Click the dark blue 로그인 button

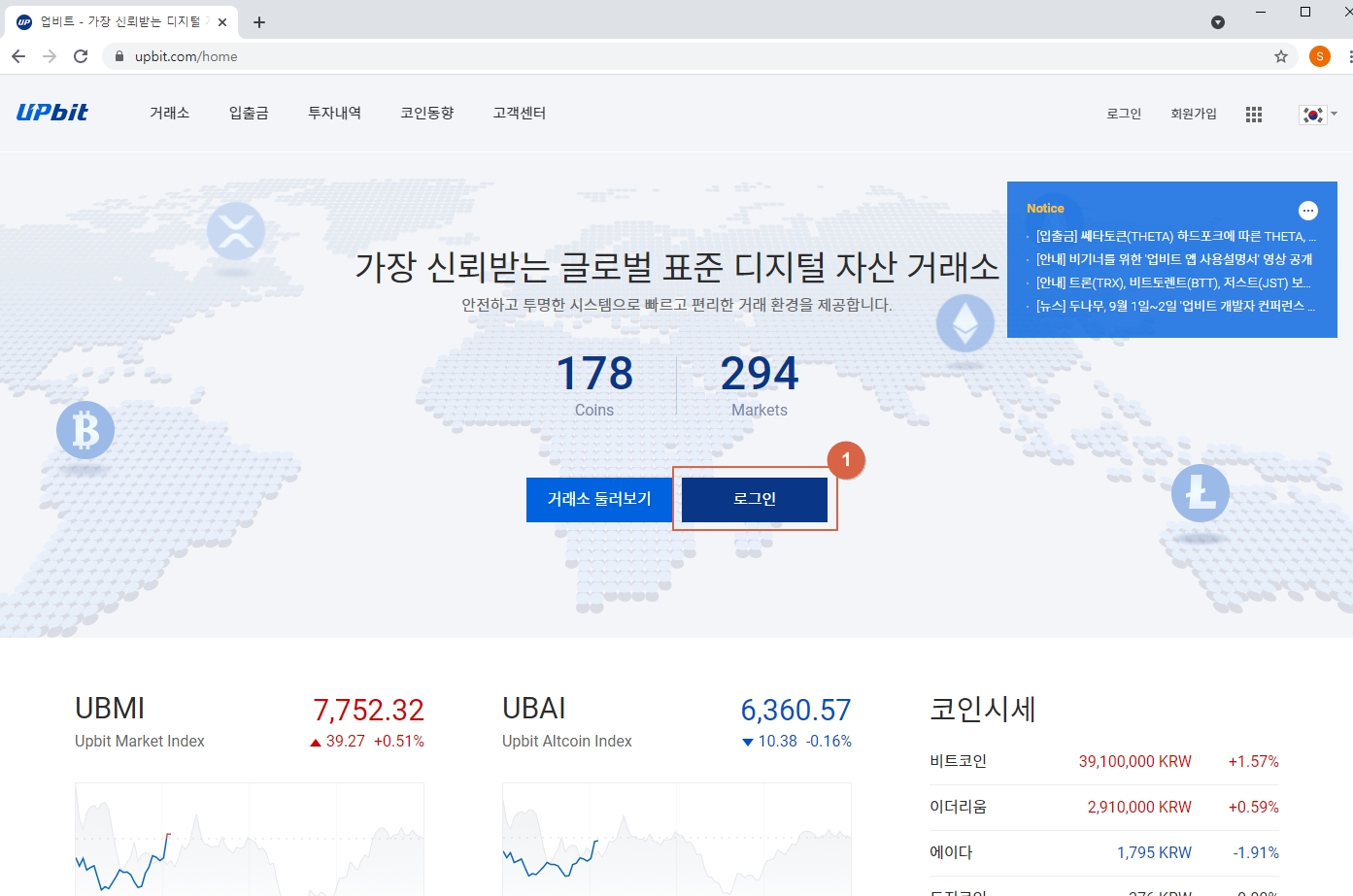[755, 500]
